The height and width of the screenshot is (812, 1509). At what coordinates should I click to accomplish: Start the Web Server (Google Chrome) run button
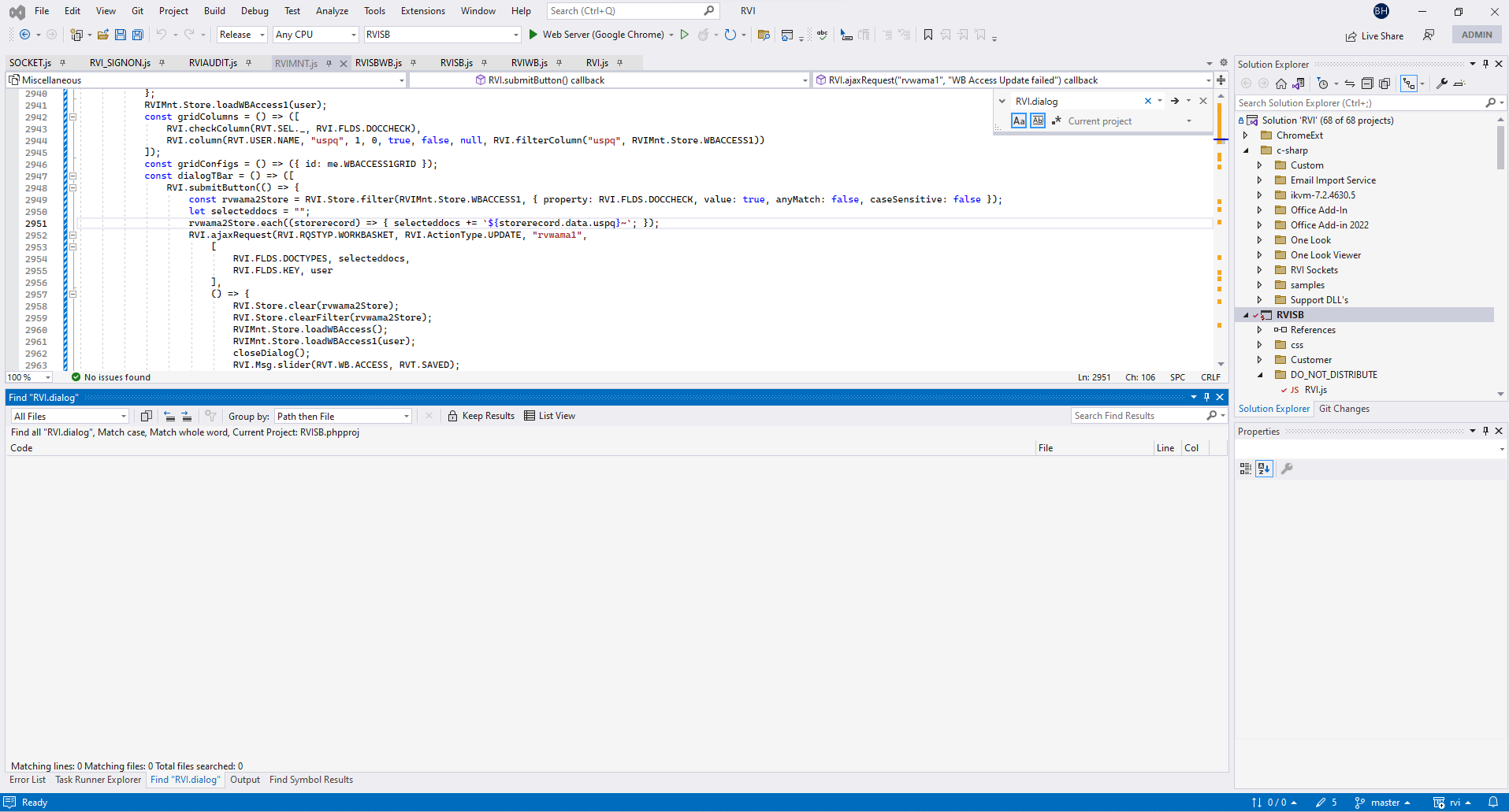pyautogui.click(x=533, y=35)
